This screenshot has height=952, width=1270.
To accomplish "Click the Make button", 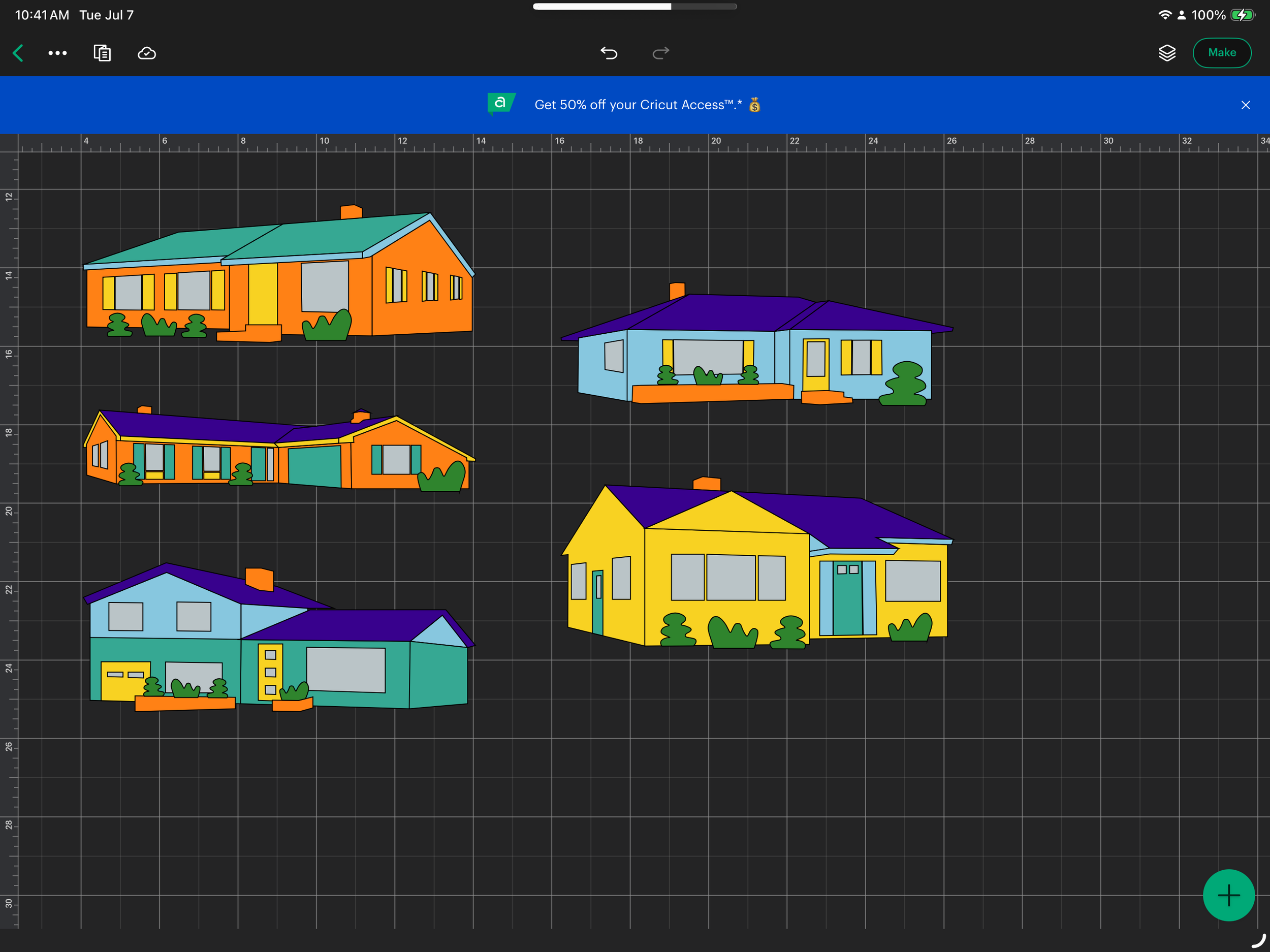I will click(1222, 53).
